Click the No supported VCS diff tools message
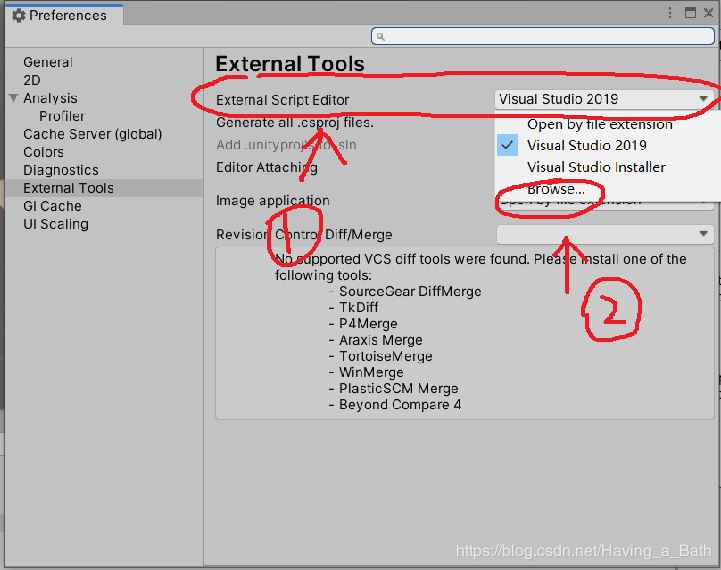 click(481, 267)
